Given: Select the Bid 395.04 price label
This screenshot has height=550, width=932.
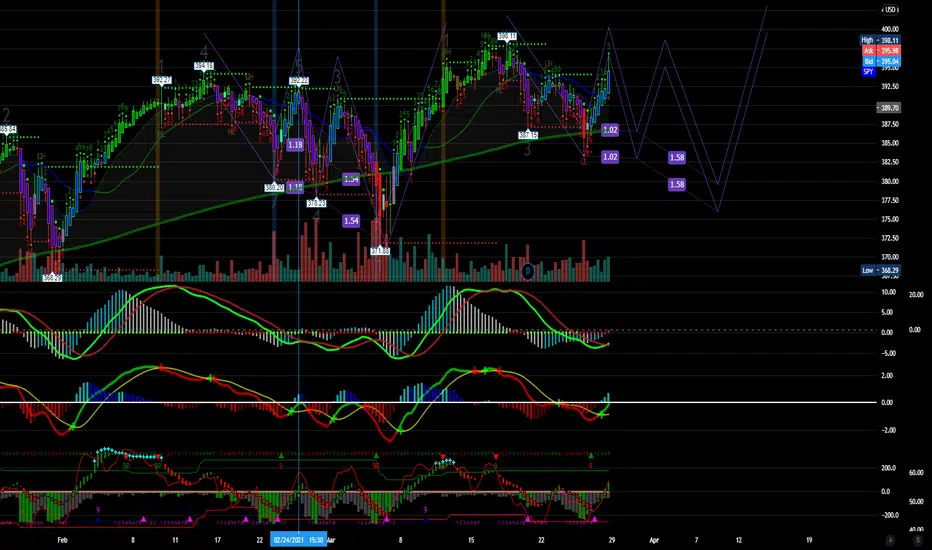Looking at the screenshot, I should (880, 61).
